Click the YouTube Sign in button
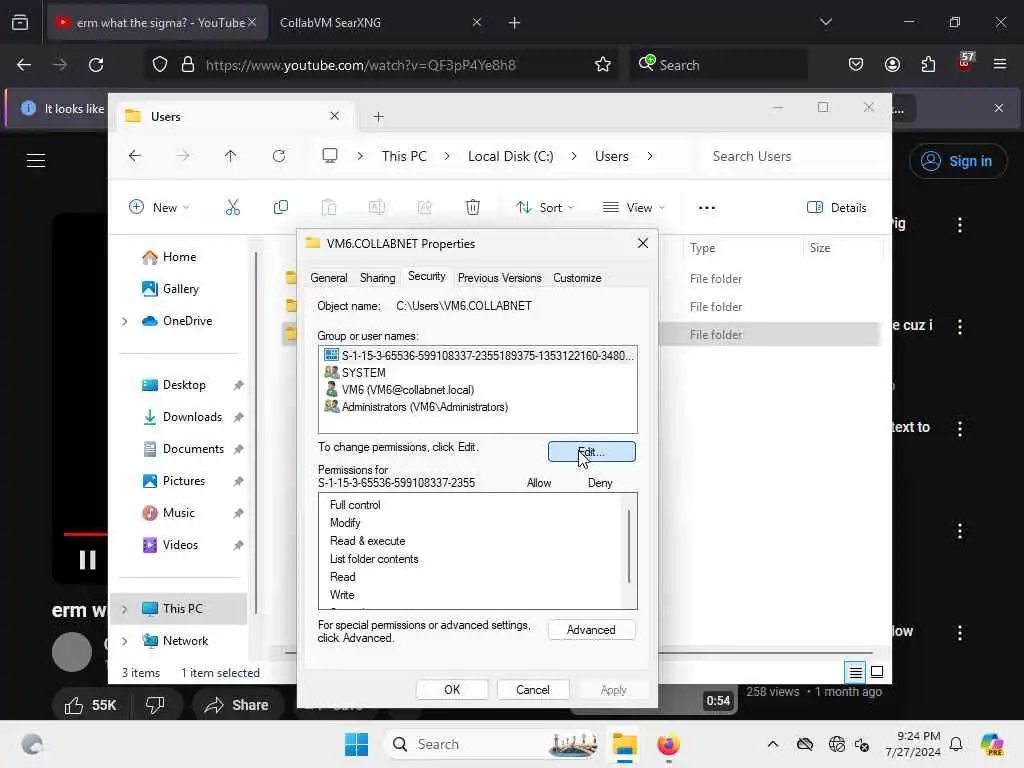 (x=957, y=161)
